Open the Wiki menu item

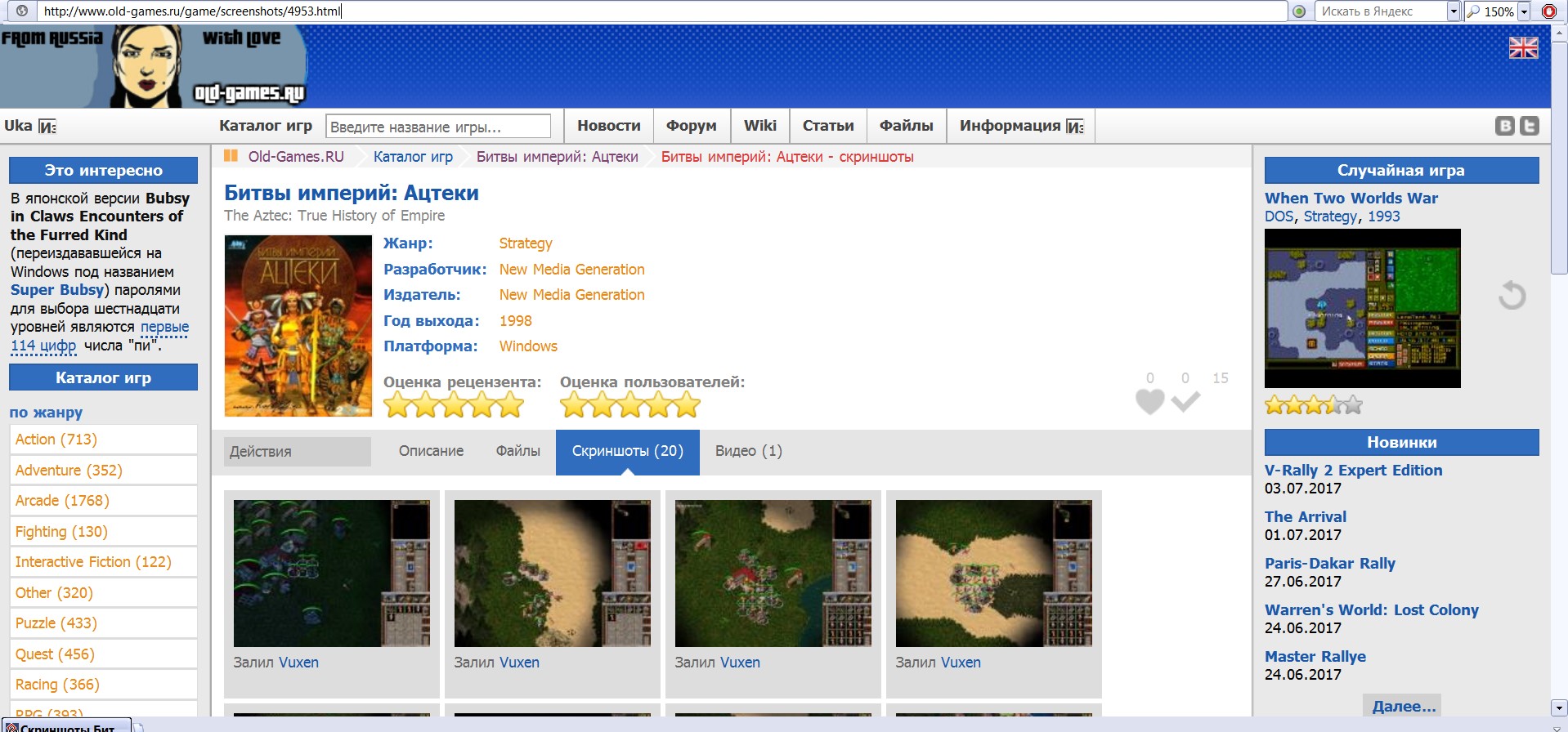coord(760,126)
